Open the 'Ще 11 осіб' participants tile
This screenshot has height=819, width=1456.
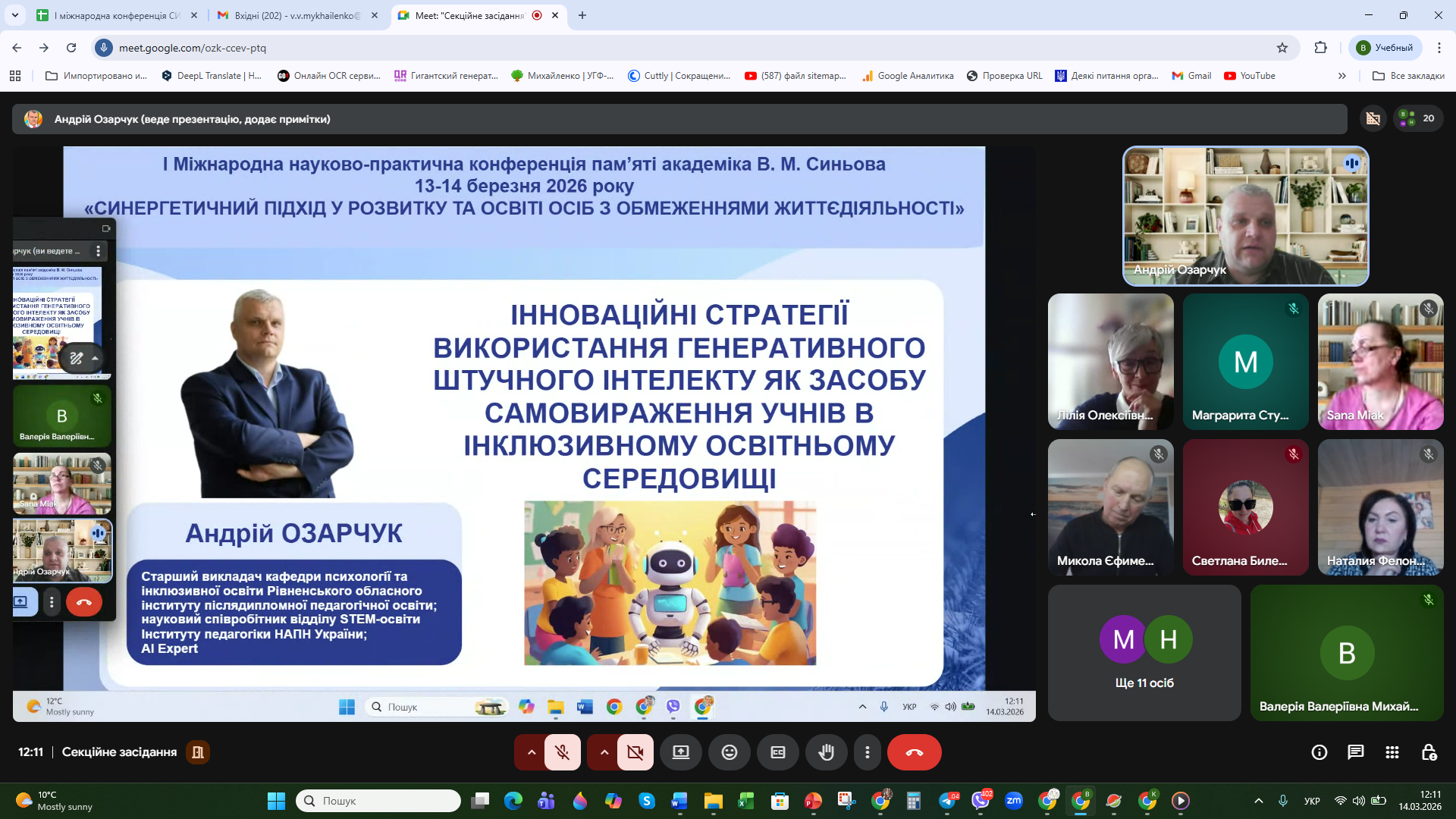[1144, 652]
